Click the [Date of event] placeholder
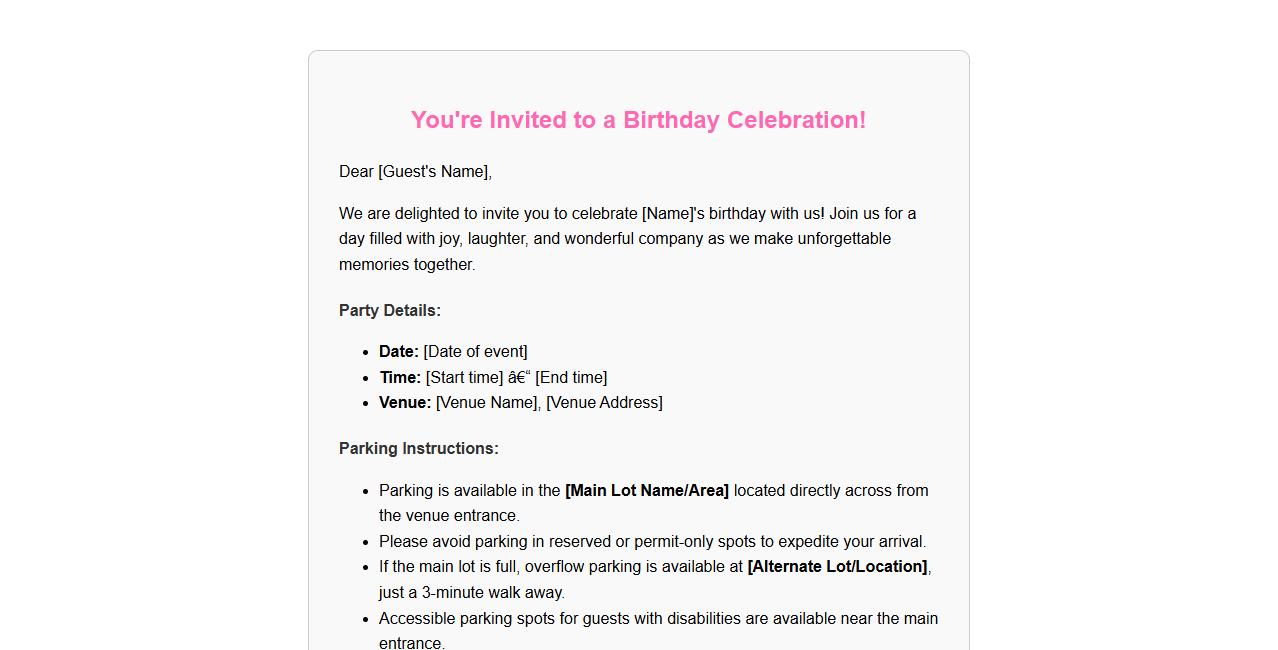 (475, 352)
